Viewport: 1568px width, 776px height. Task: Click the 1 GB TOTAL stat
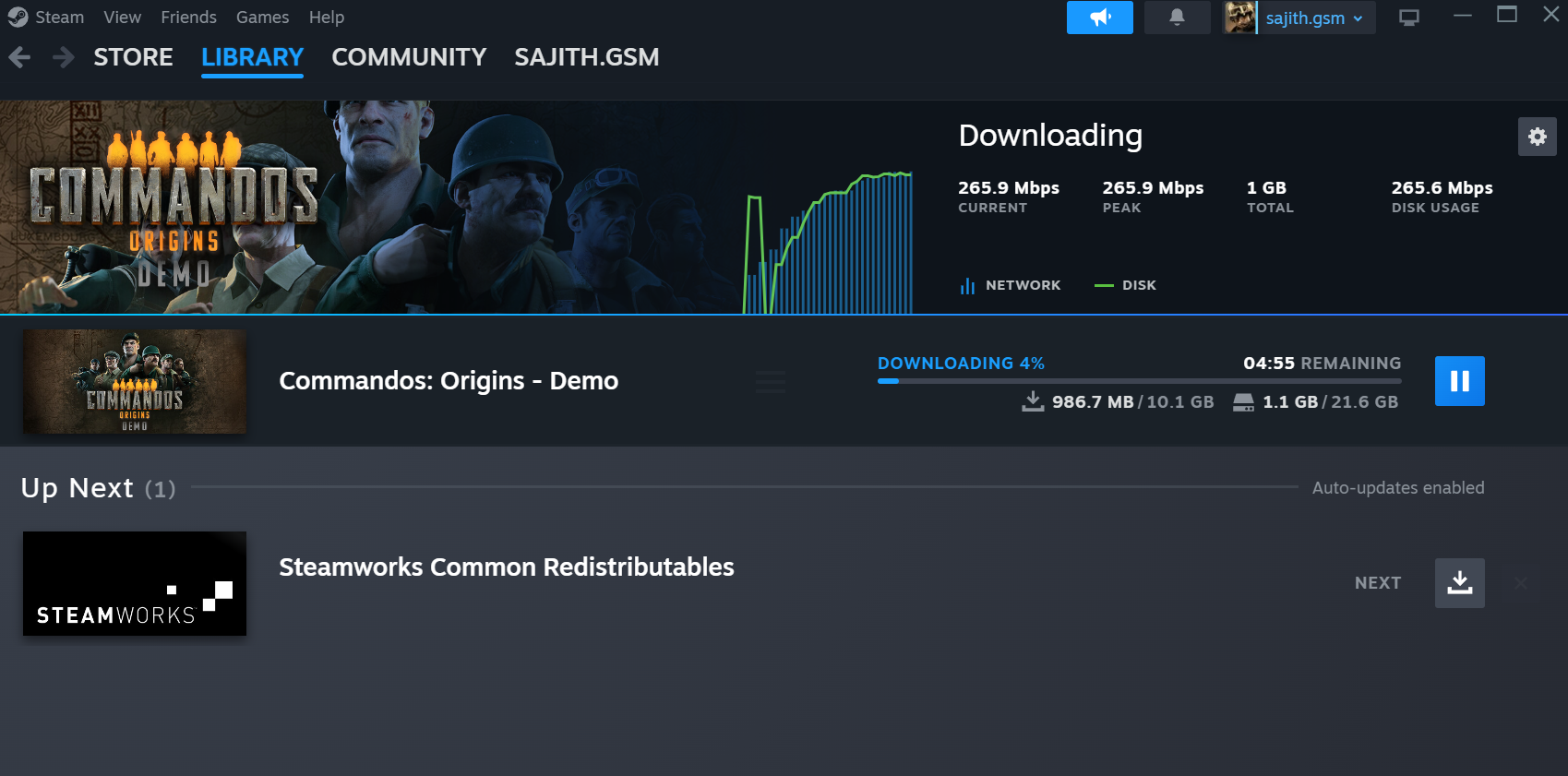(x=1270, y=197)
